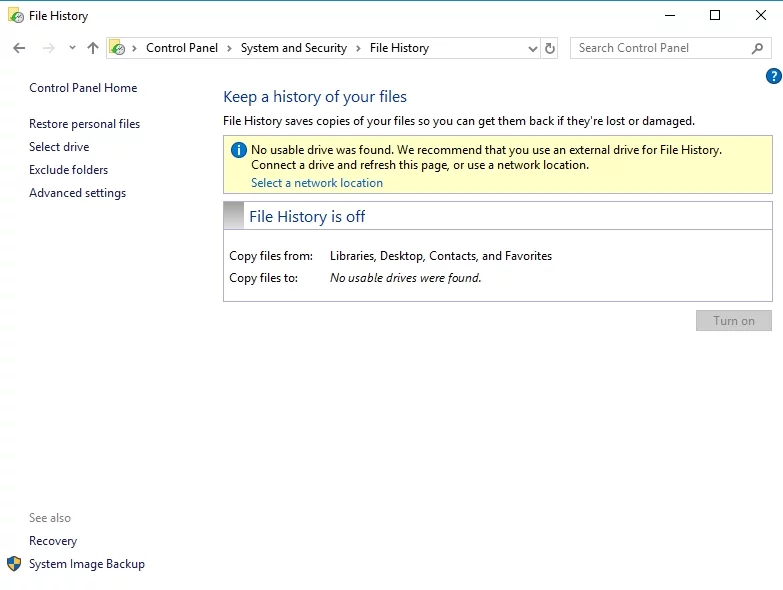This screenshot has height=590, width=783.
Task: Click into Search Control Panel field
Action: click(x=660, y=48)
